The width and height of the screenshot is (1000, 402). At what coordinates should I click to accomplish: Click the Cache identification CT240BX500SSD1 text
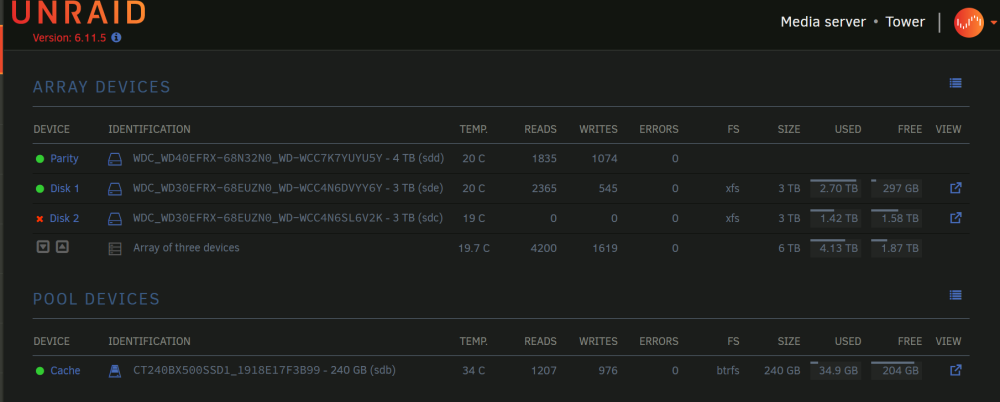pyautogui.click(x=265, y=369)
